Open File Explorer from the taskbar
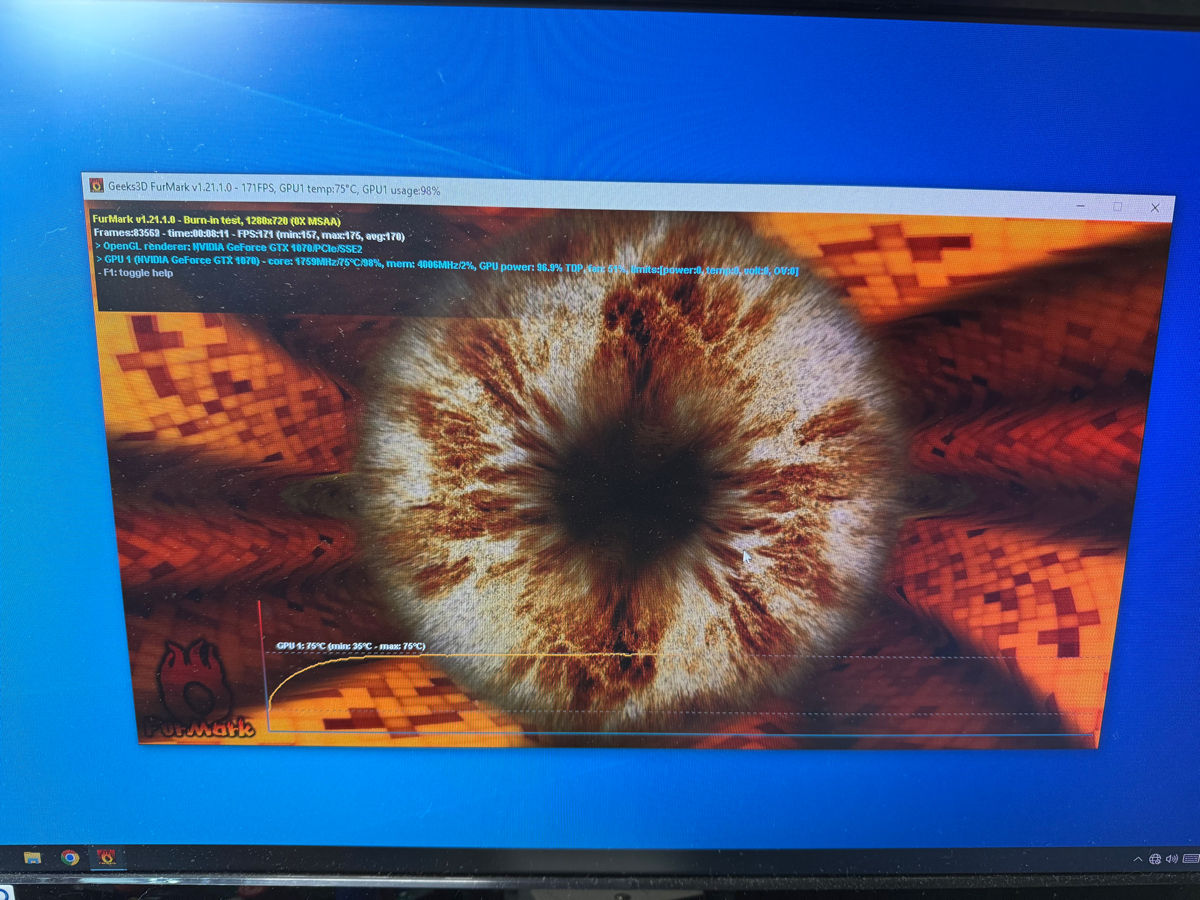 click(x=32, y=858)
